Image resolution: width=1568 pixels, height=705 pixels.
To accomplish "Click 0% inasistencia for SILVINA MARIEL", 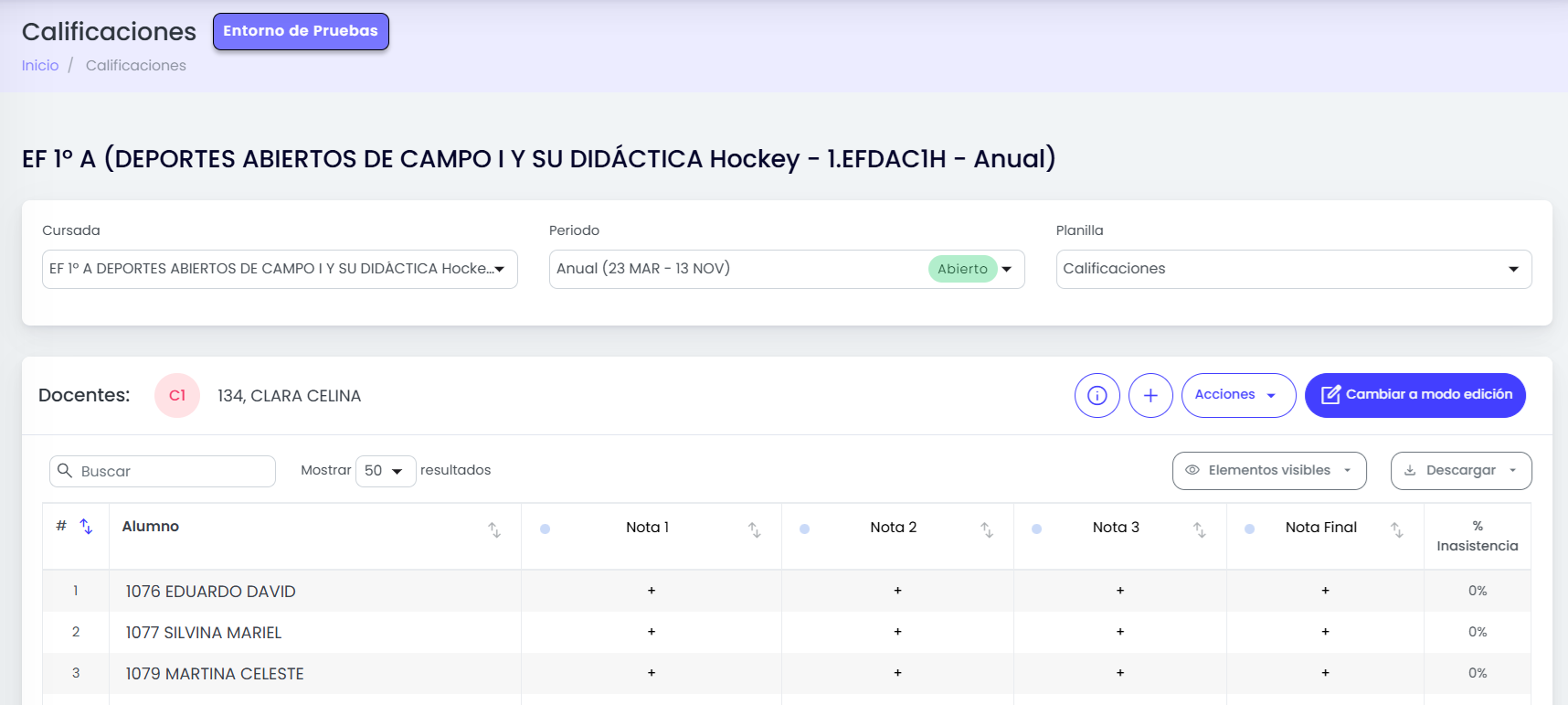I will pos(1478,632).
